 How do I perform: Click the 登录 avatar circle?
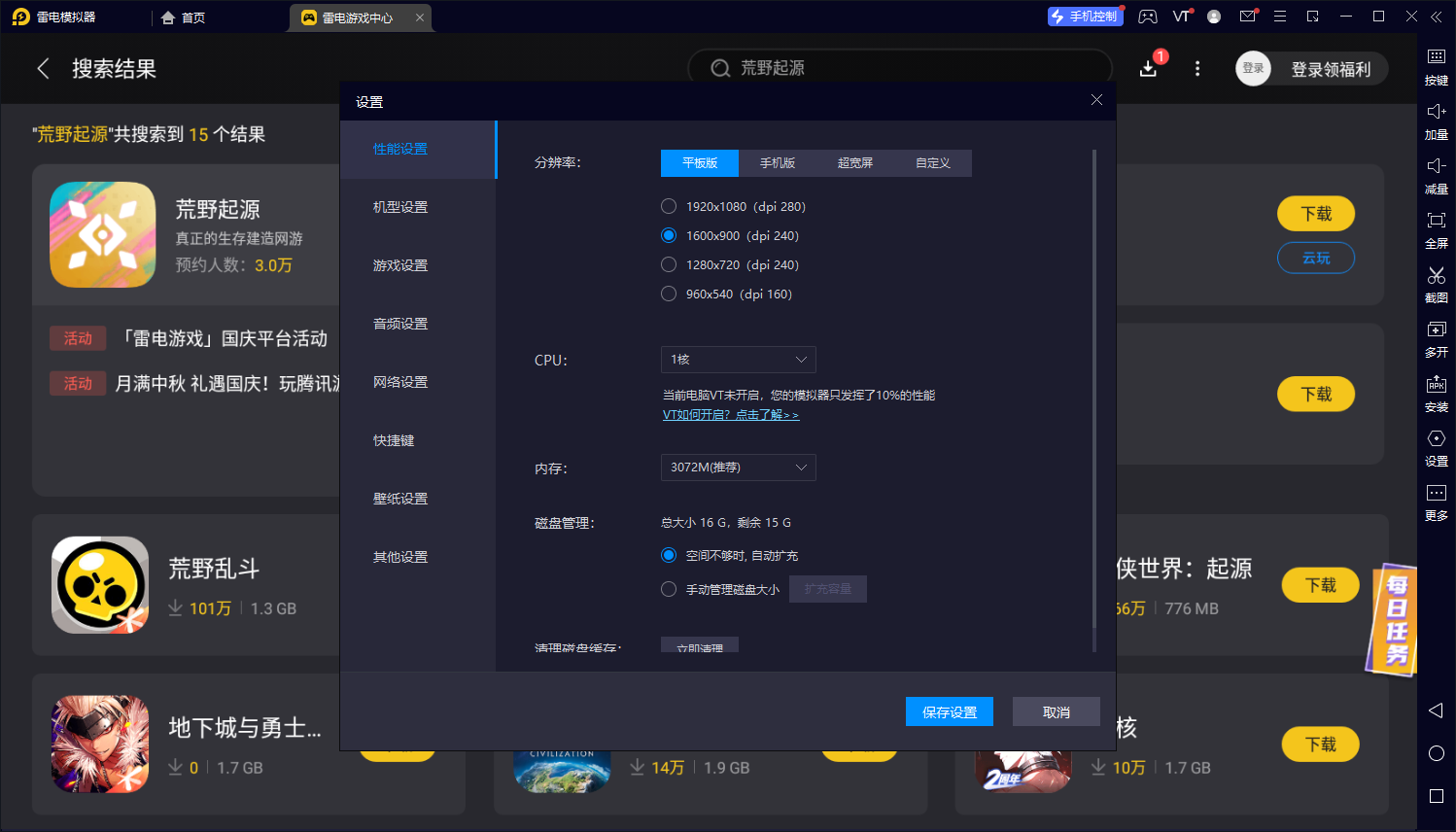coord(1253,68)
